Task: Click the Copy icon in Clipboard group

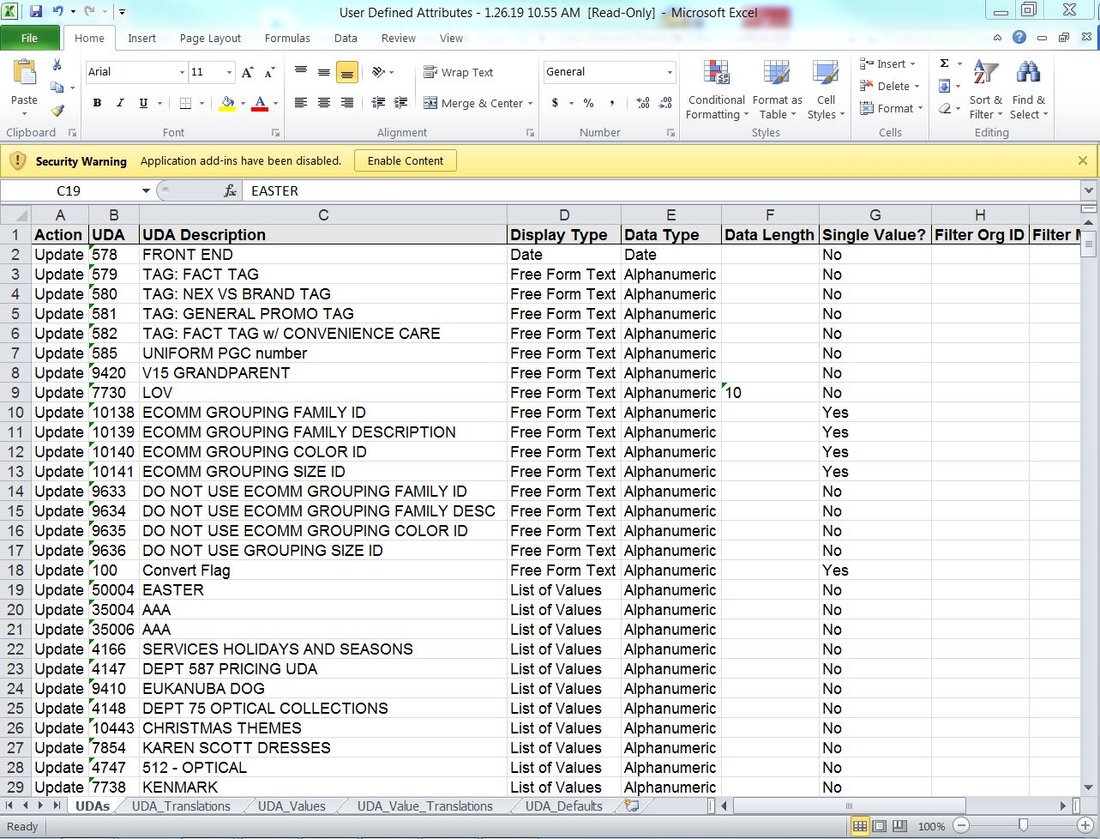Action: tap(57, 87)
